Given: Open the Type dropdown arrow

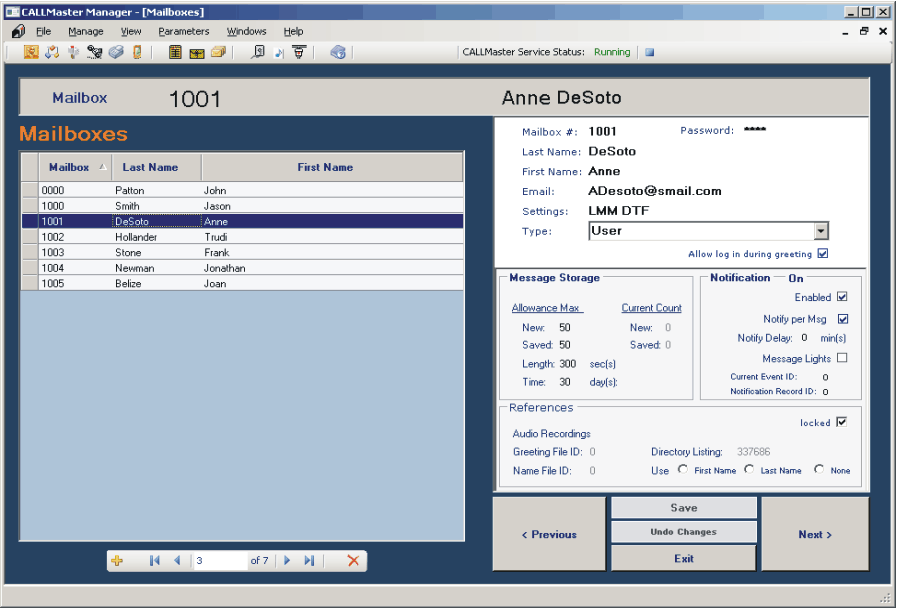Looking at the screenshot, I should point(821,231).
